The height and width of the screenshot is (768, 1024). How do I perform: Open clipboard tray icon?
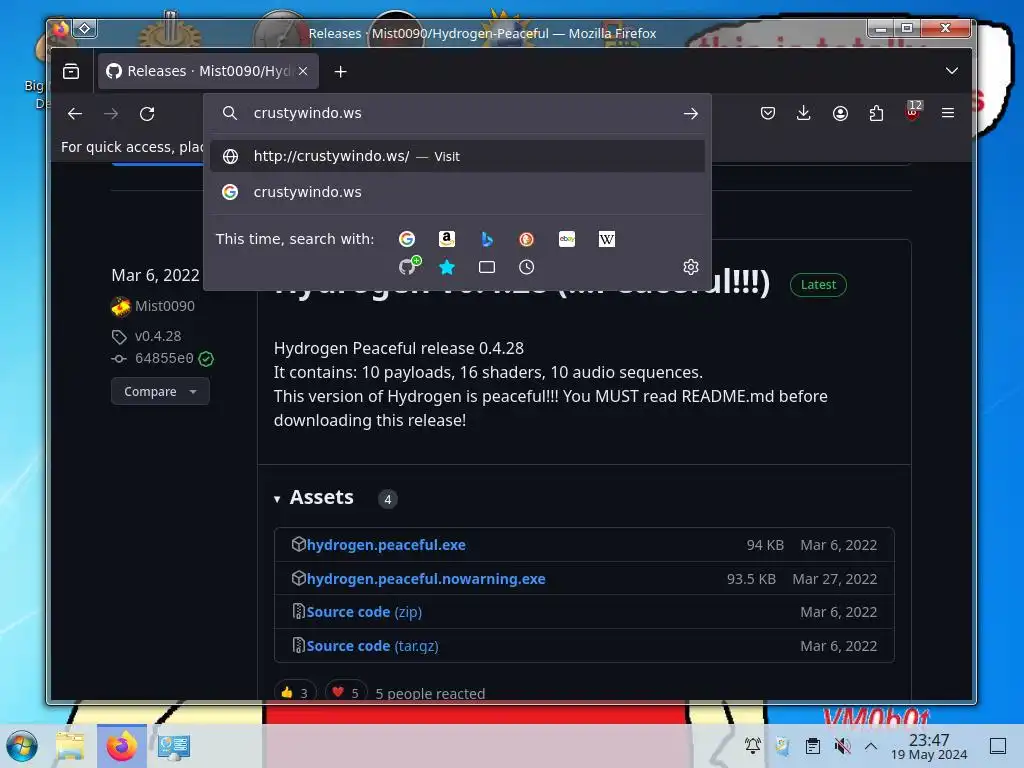click(812, 745)
